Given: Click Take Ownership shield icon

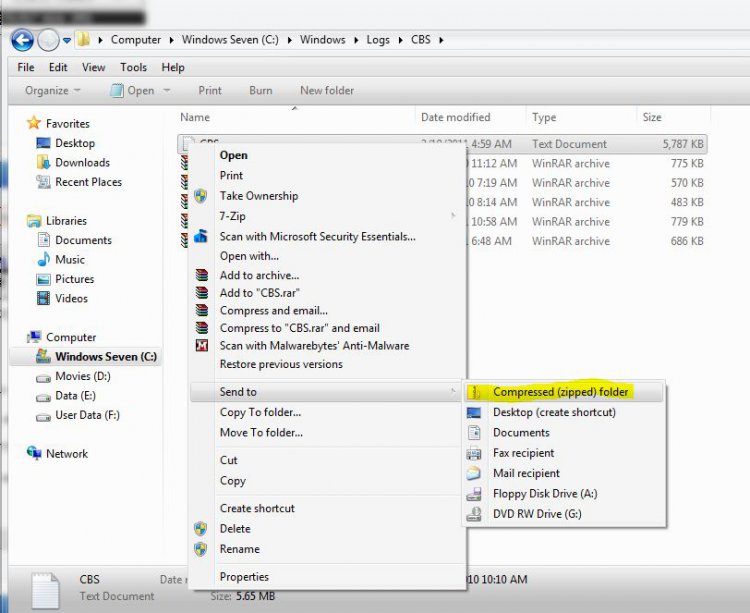Looking at the screenshot, I should (201, 196).
